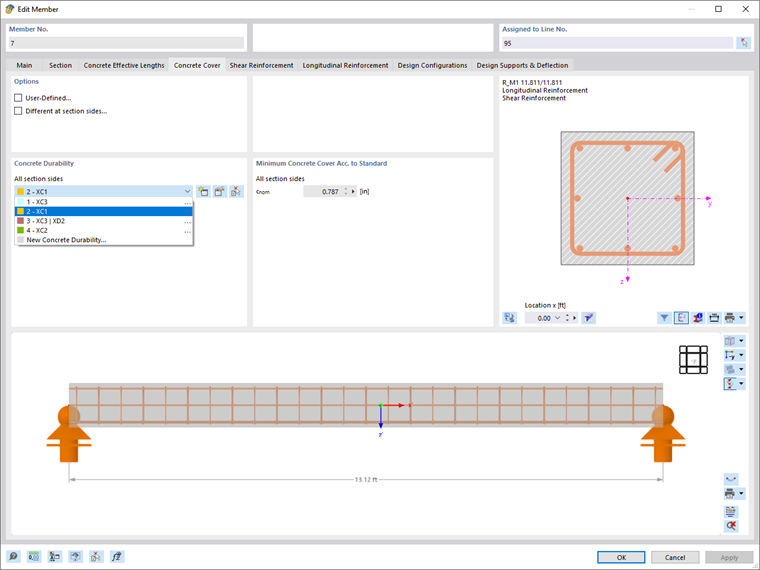The width and height of the screenshot is (760, 570).
Task: Open Design Configurations tab
Action: (432, 65)
